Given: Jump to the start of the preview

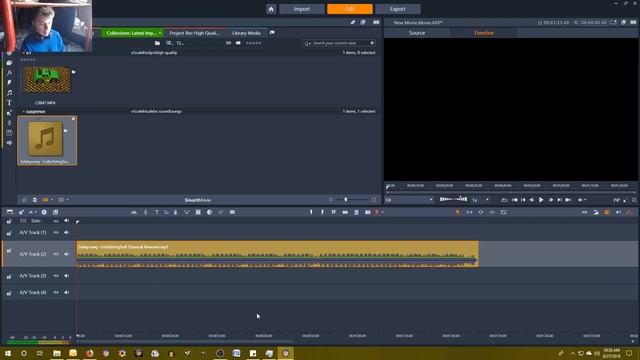Looking at the screenshot, I should (514, 200).
